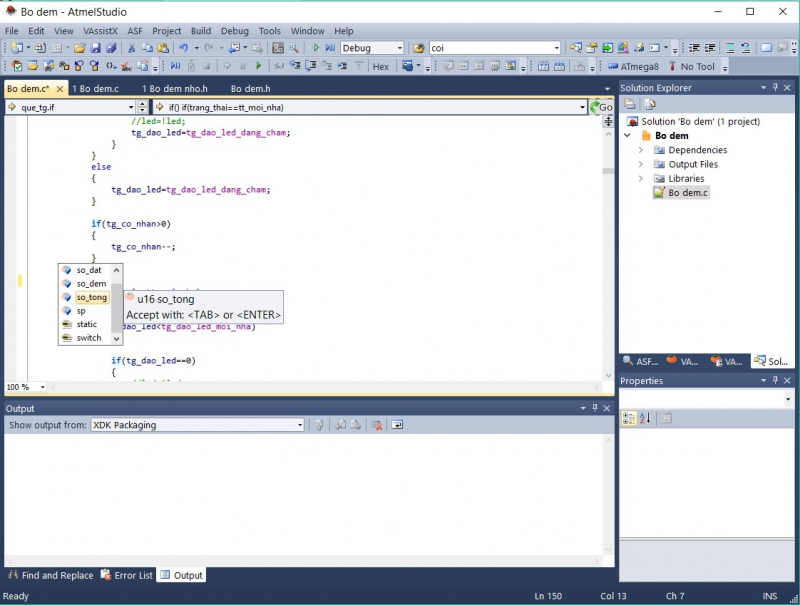This screenshot has width=800, height=605.
Task: Select 'so_dem' from the autocomplete list
Action: [91, 284]
